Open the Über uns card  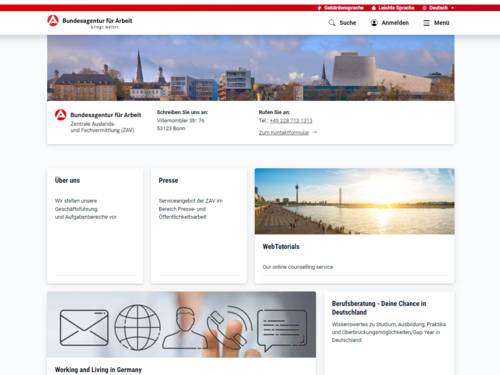tap(95, 226)
